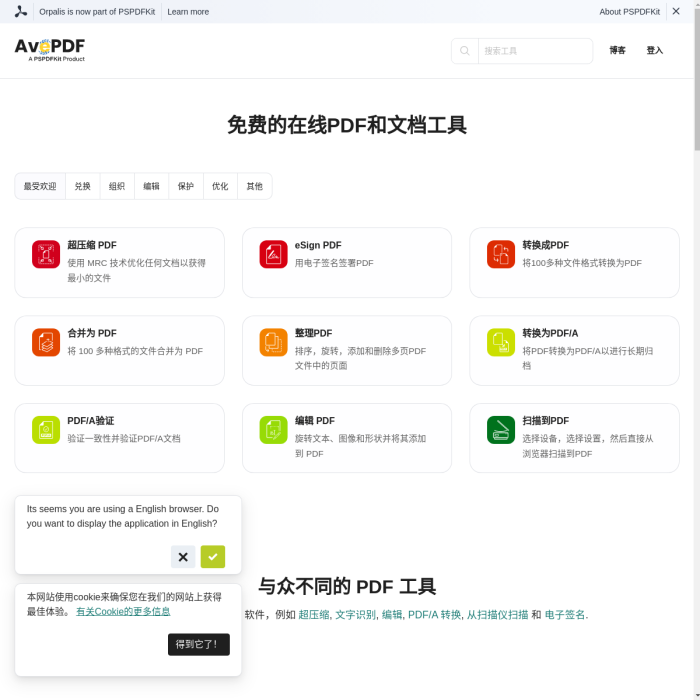Click the search magnifier icon
The image size is (700, 700).
point(465,51)
